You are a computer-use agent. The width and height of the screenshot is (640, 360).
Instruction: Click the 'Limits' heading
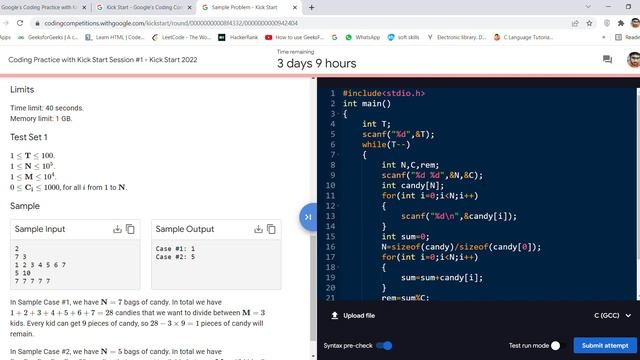22,89
